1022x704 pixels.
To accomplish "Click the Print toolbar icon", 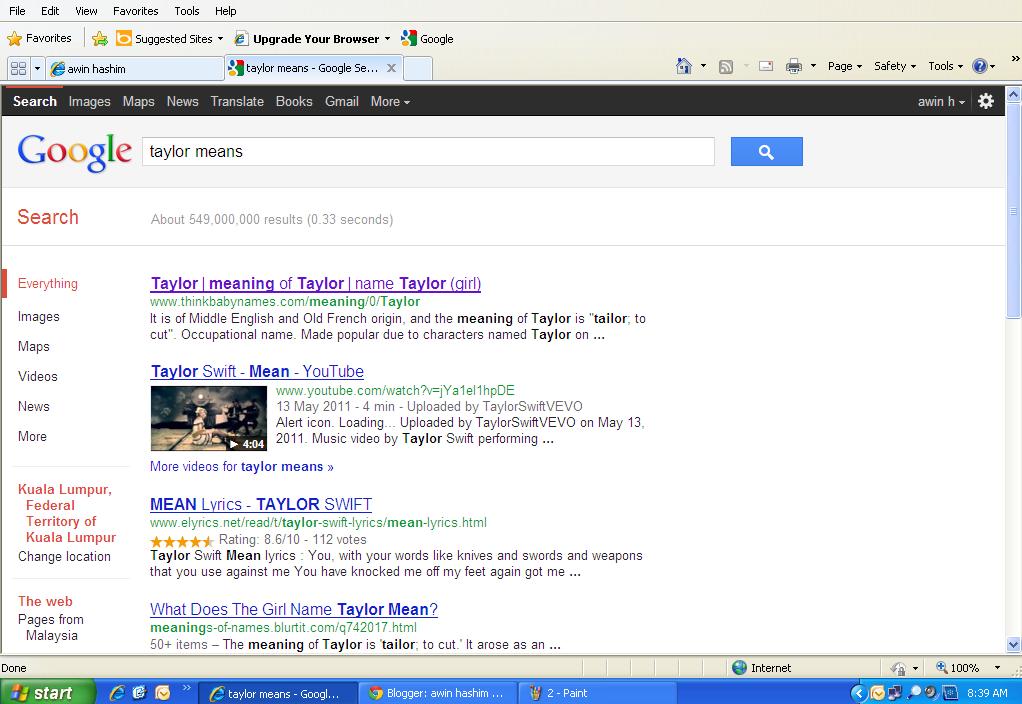I will coord(794,66).
